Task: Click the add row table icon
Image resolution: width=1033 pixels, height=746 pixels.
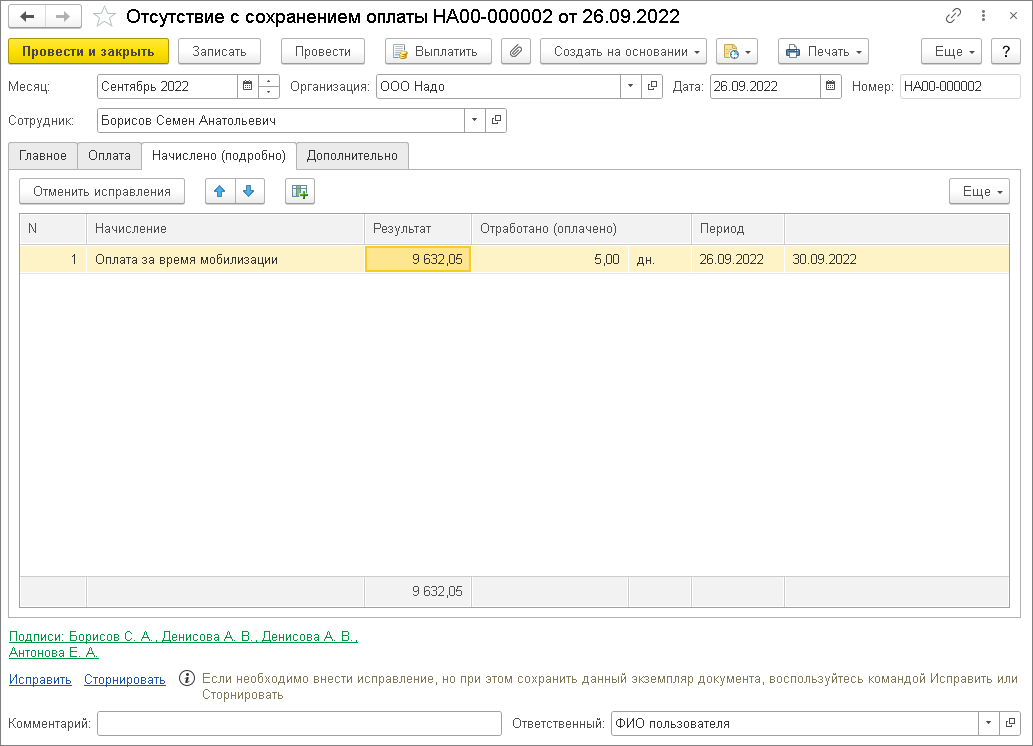Action: click(299, 191)
